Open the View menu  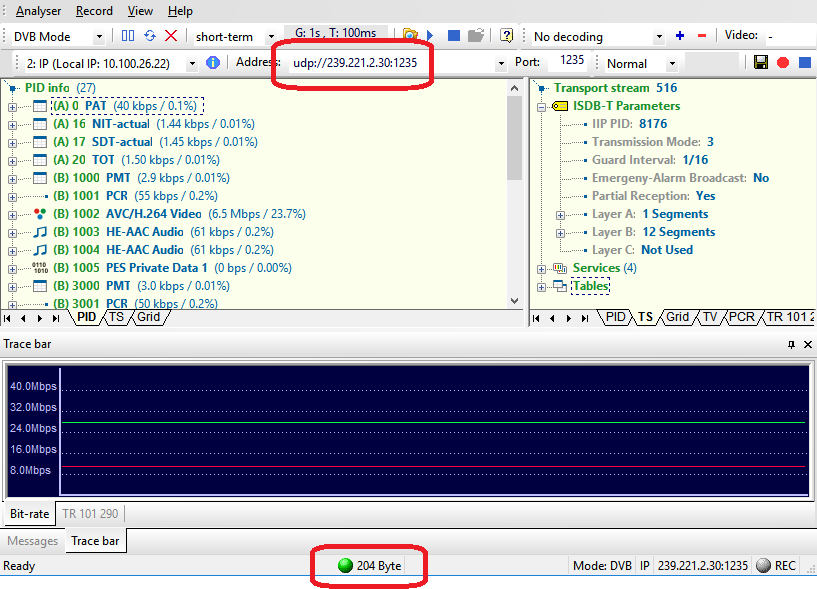click(140, 11)
